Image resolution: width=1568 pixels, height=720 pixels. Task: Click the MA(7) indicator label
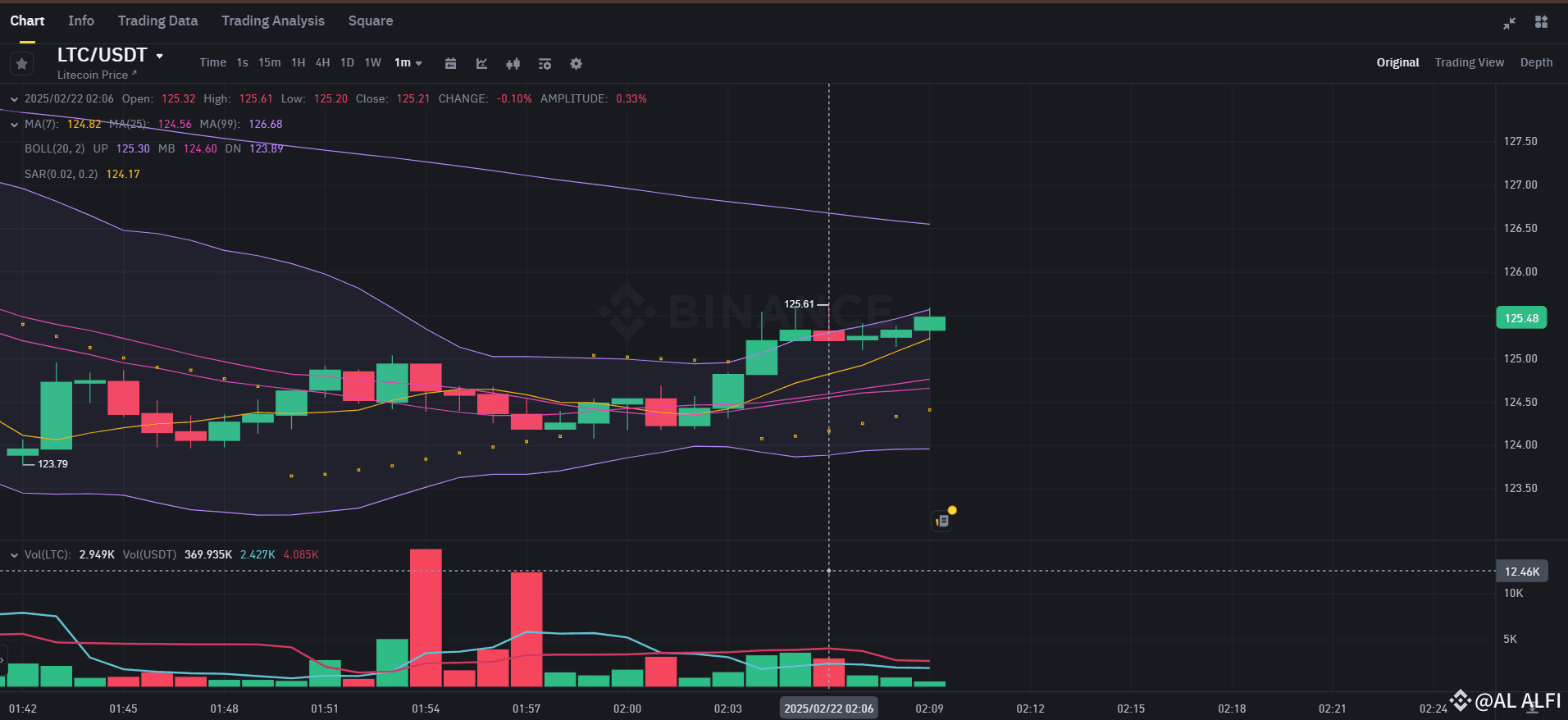[x=42, y=125]
